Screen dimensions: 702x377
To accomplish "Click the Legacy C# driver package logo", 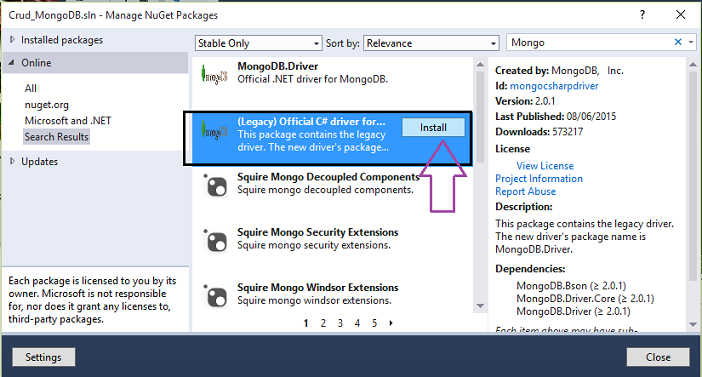I will pyautogui.click(x=214, y=131).
